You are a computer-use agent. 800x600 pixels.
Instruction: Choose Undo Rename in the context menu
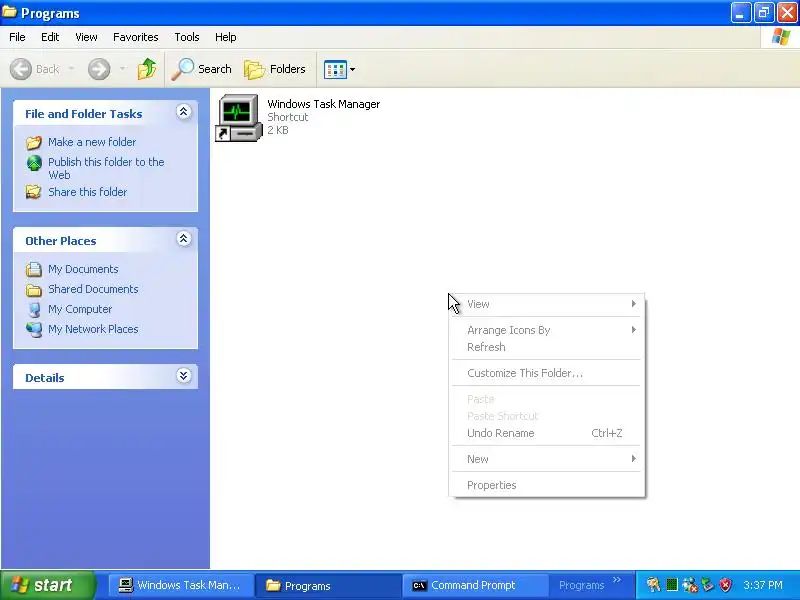(546, 433)
